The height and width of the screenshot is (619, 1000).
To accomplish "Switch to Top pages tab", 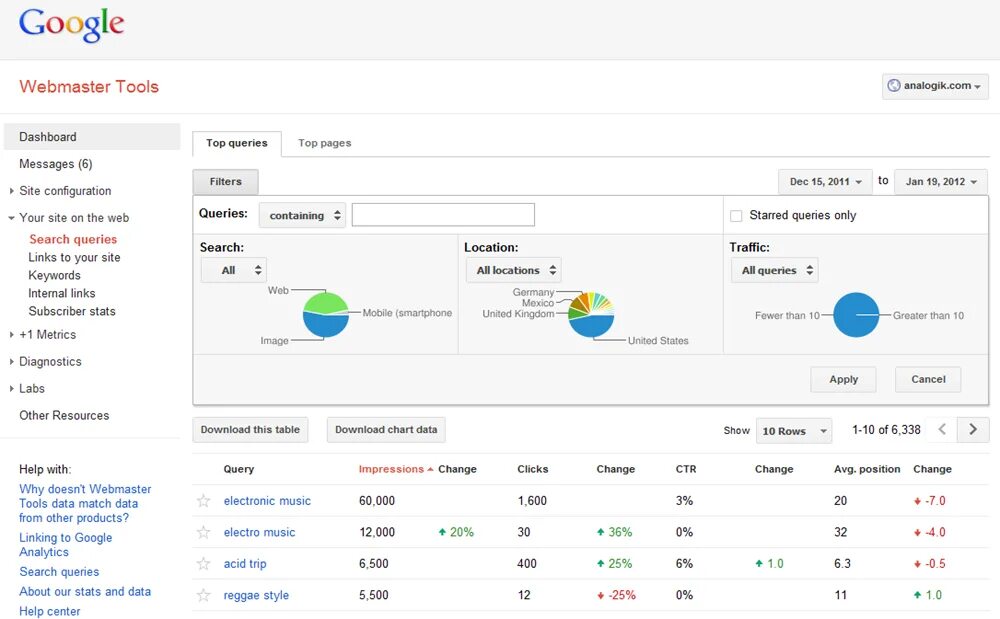I will pyautogui.click(x=325, y=143).
